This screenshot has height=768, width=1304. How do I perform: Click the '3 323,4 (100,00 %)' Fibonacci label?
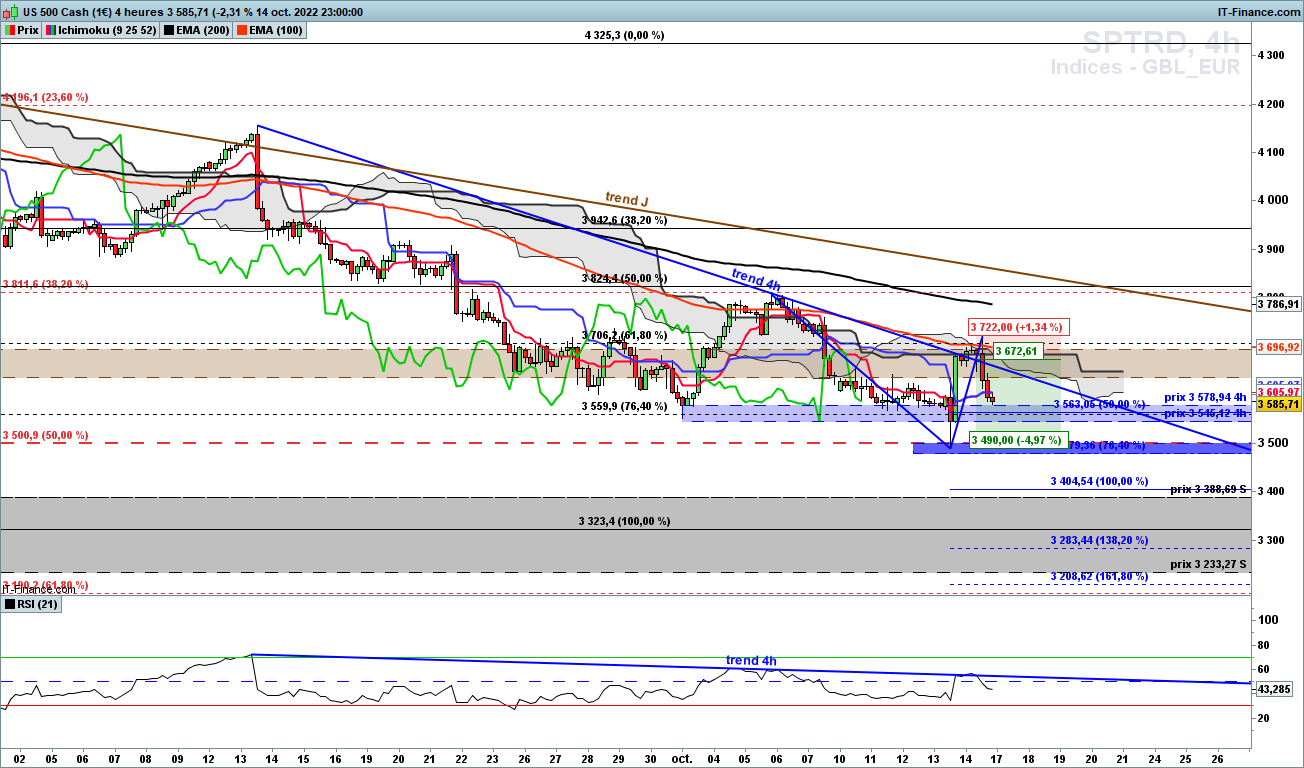(624, 522)
